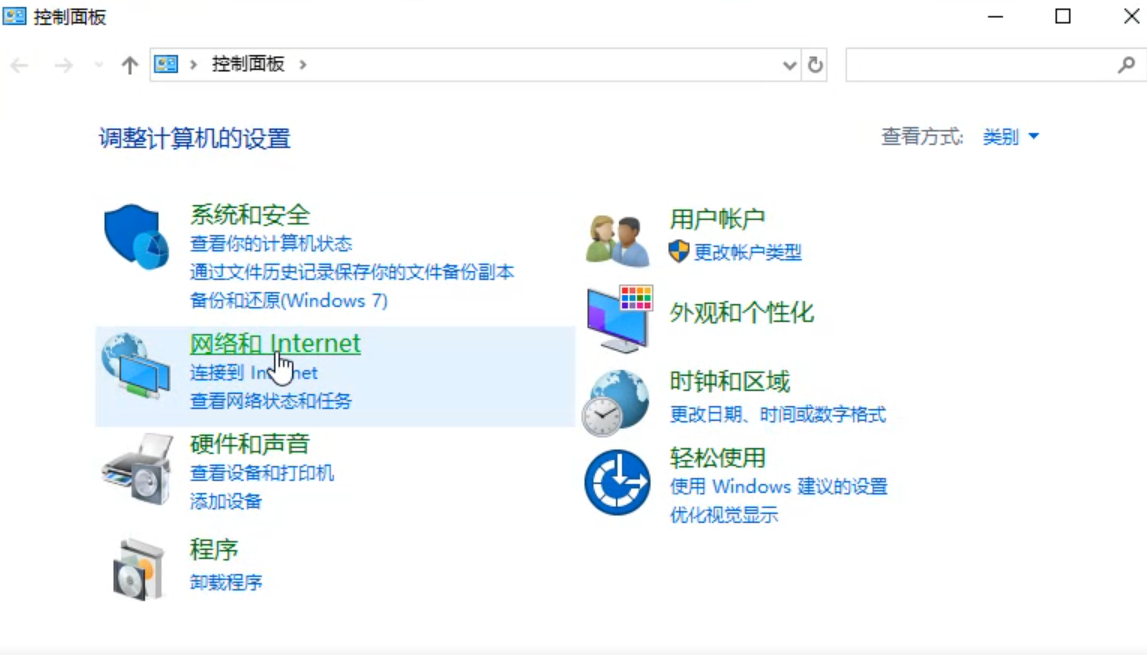Click the User Accounts people icon
This screenshot has height=655, width=1147.
point(617,240)
